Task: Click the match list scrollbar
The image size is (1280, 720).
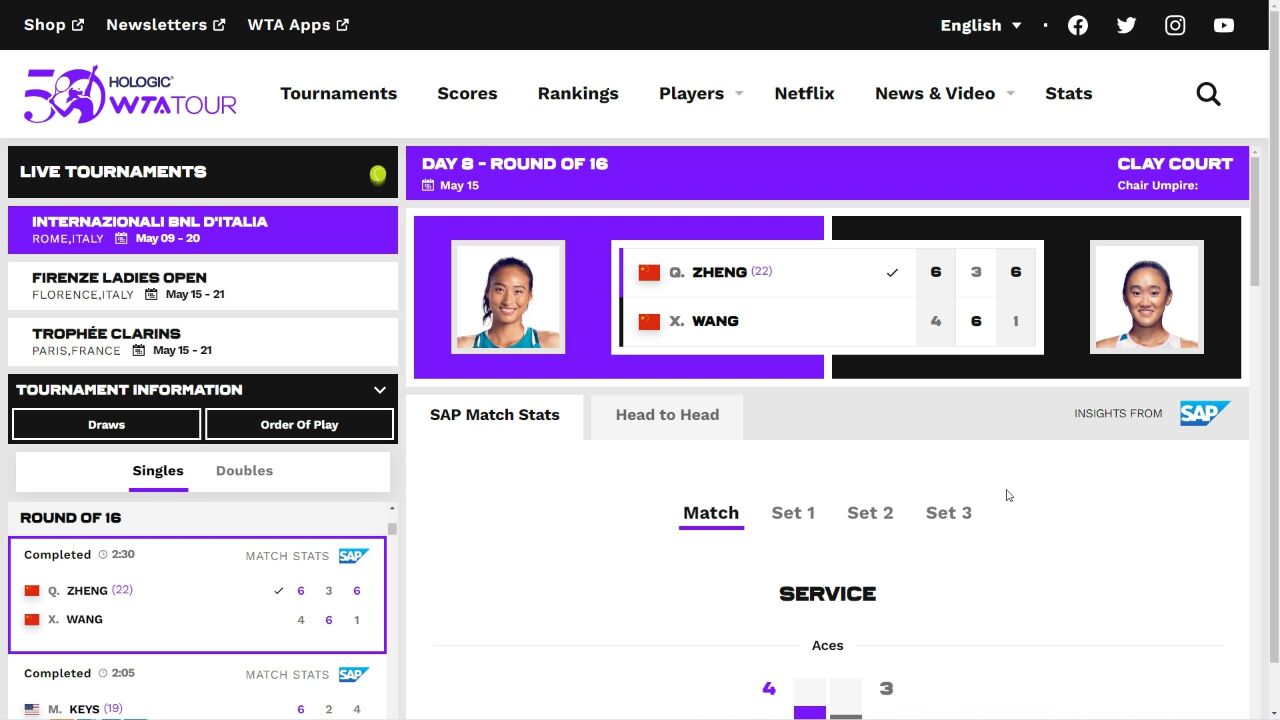Action: point(393,528)
